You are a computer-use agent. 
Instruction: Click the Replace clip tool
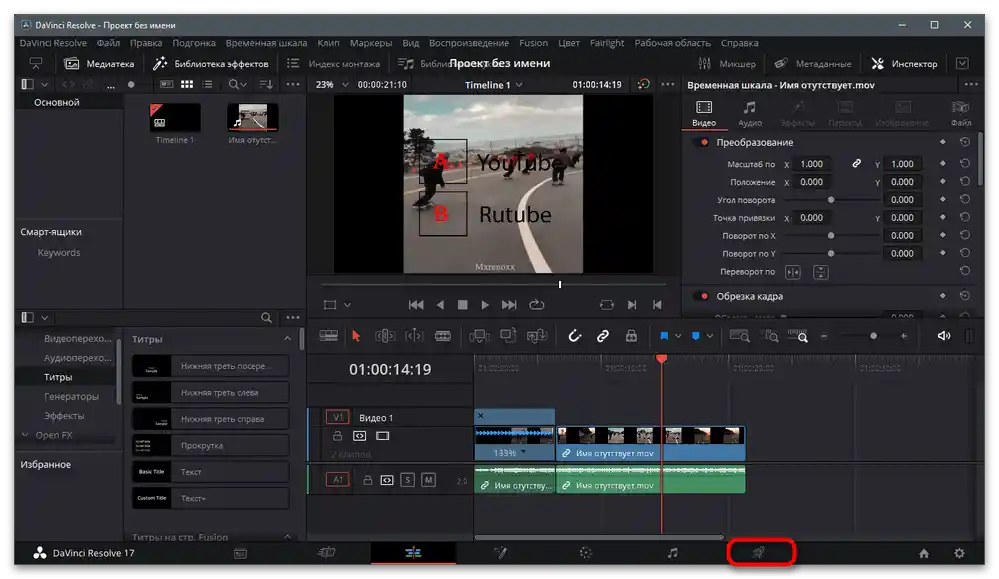point(536,336)
